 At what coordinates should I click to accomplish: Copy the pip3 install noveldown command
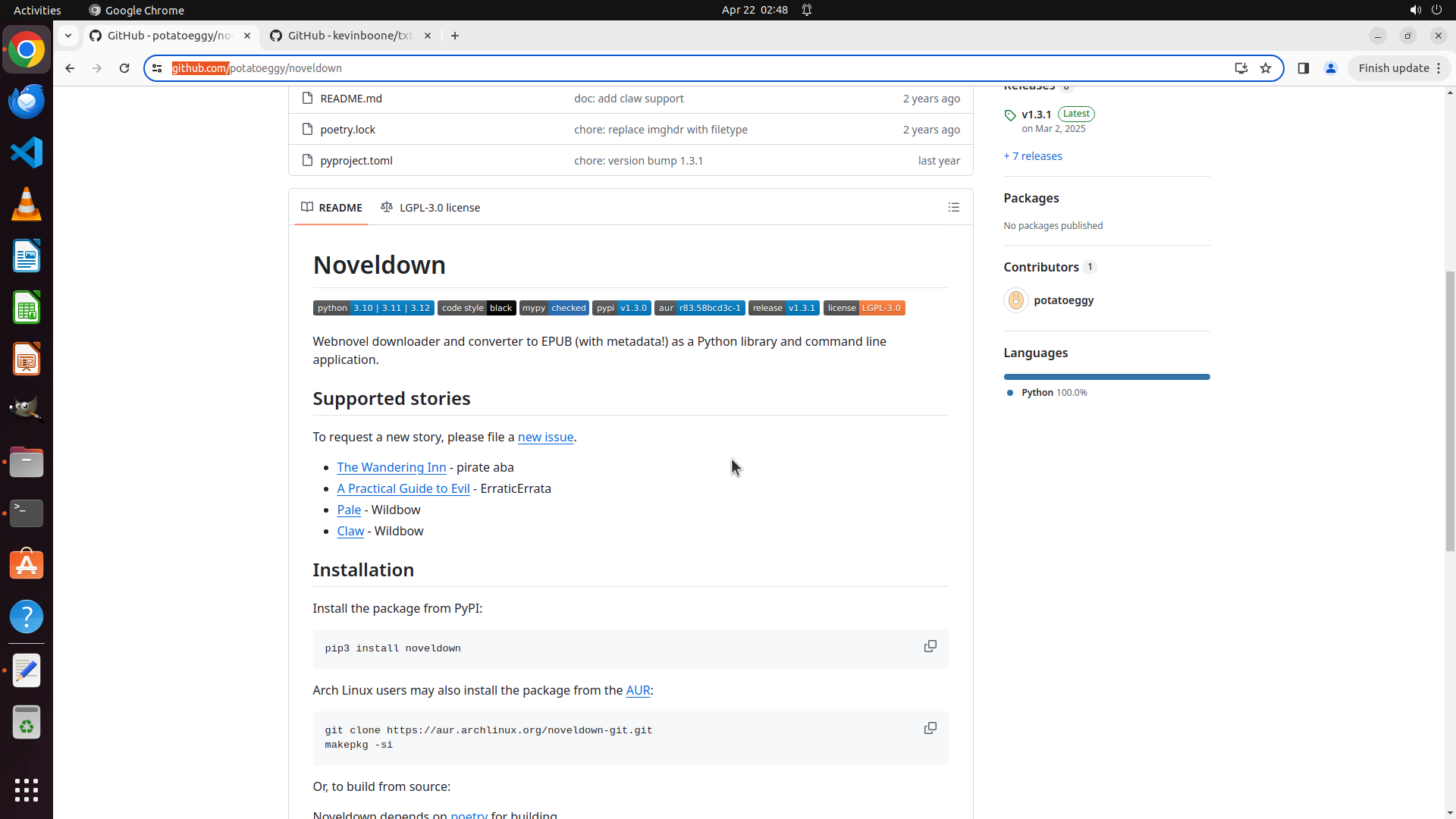[x=930, y=646]
